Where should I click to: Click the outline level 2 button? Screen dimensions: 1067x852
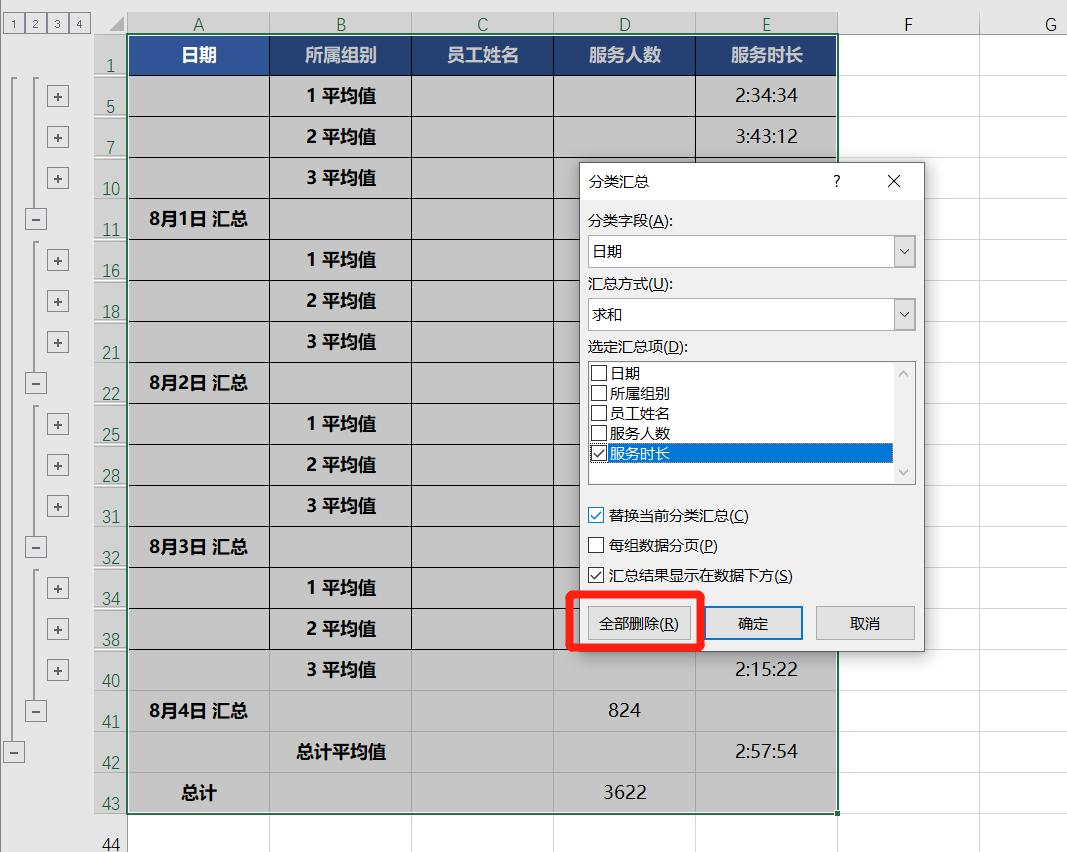point(35,21)
